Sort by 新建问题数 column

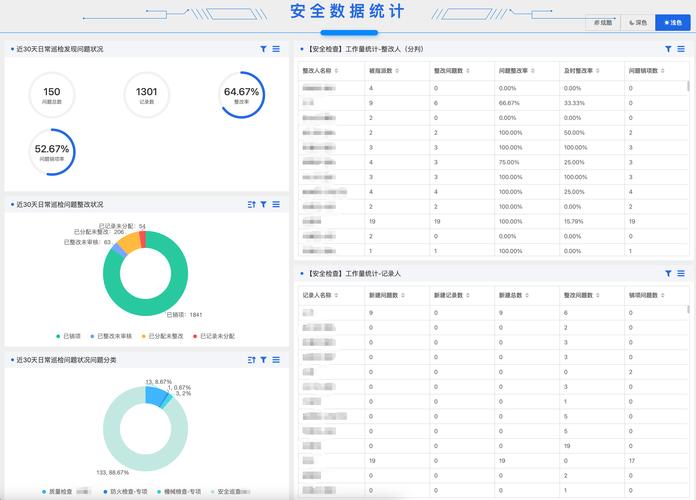click(x=403, y=295)
